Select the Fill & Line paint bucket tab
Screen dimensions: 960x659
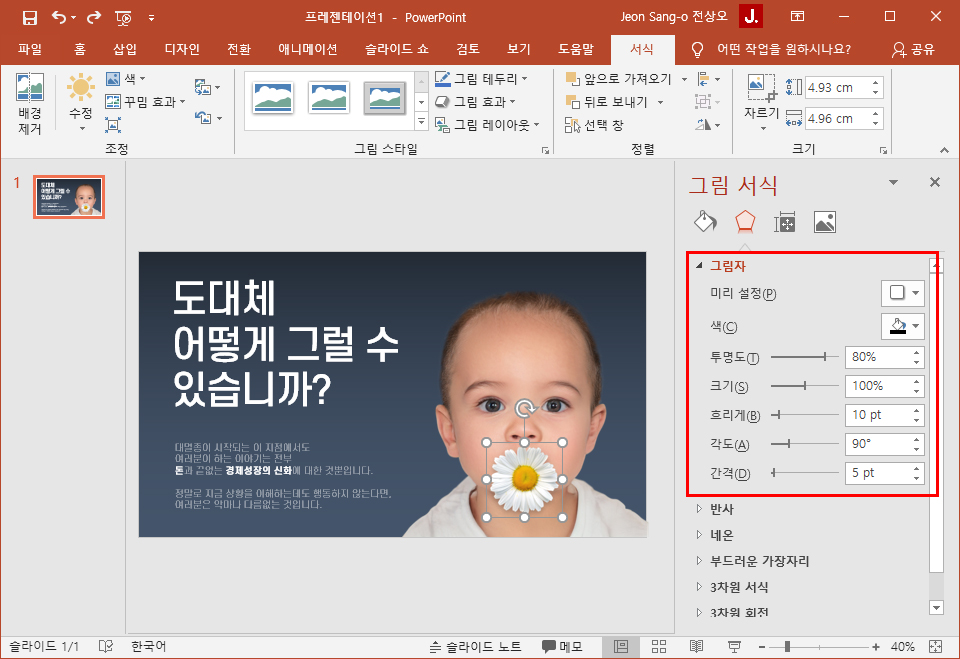point(705,222)
